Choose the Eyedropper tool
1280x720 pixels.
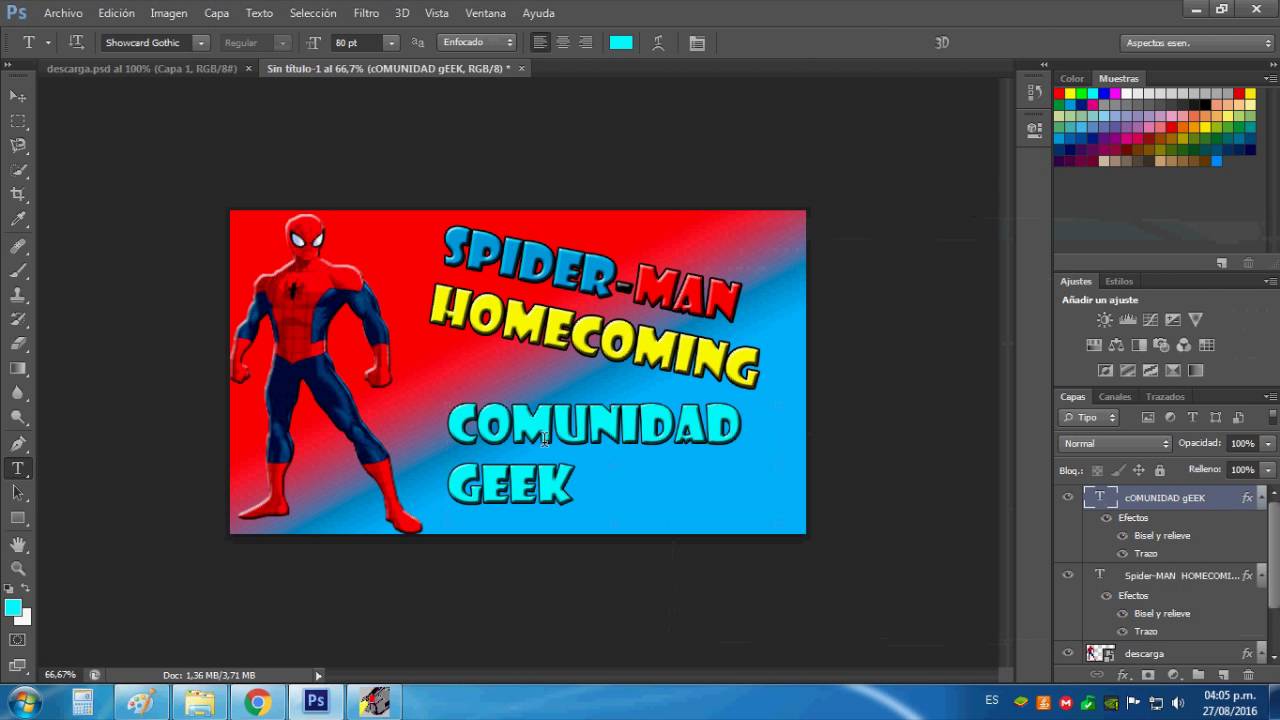[18, 220]
